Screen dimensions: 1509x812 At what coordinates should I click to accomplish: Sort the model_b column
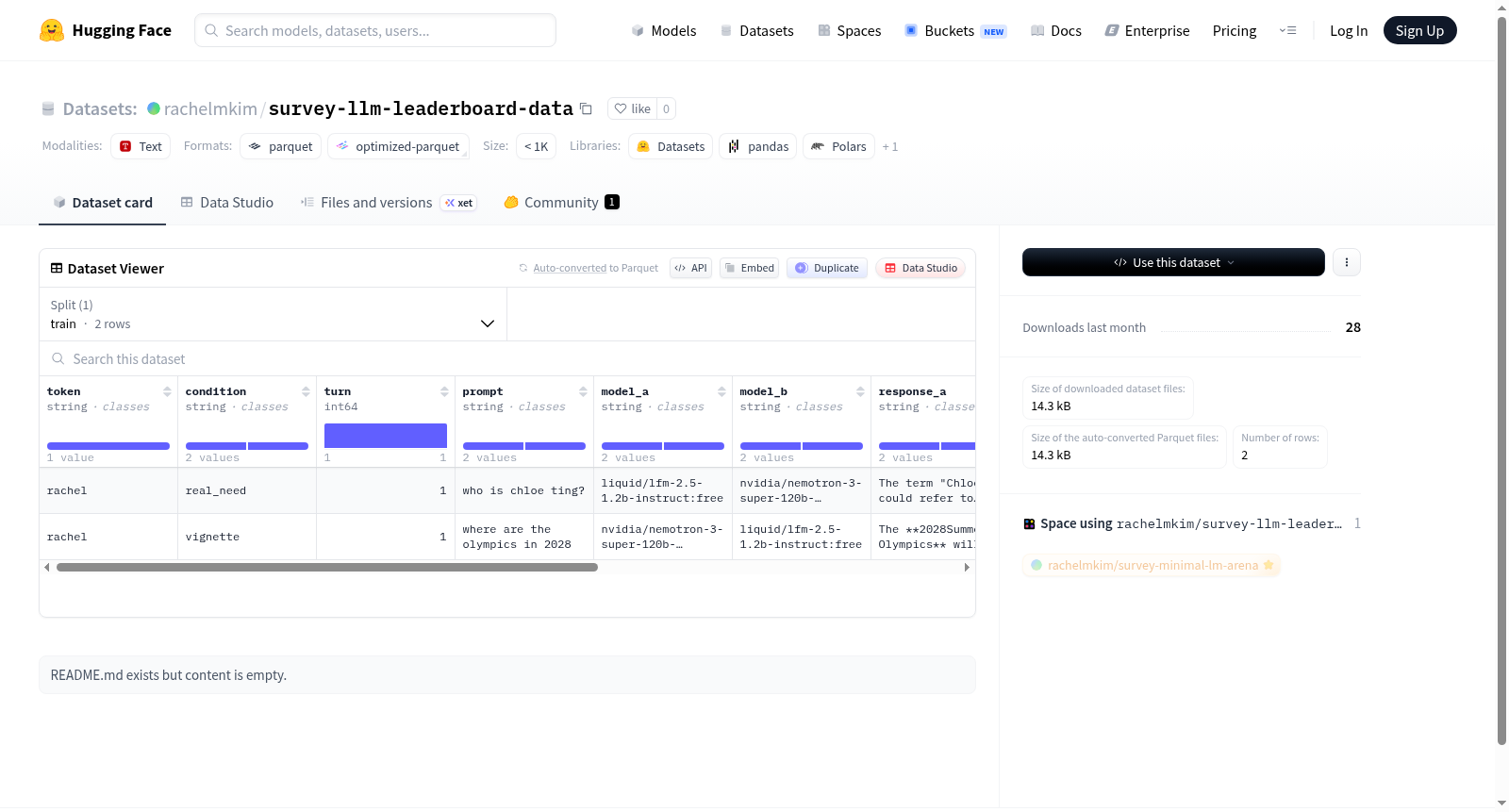860,391
